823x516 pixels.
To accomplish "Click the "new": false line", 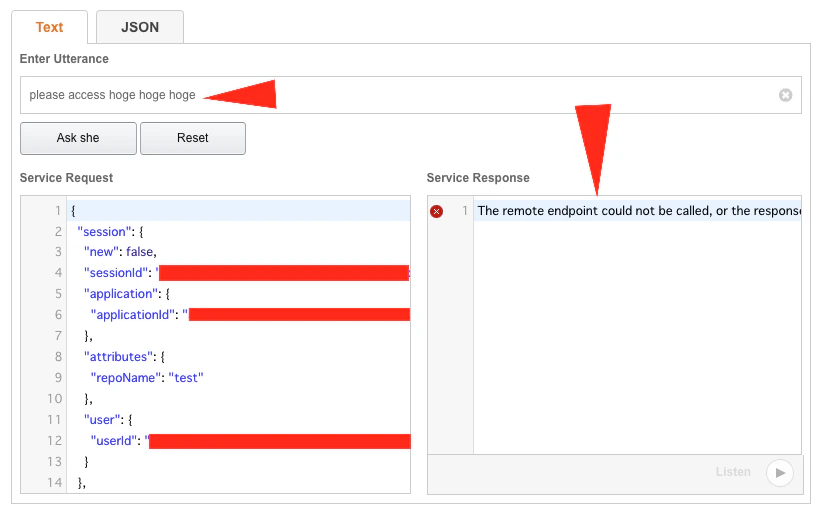I will coord(120,252).
